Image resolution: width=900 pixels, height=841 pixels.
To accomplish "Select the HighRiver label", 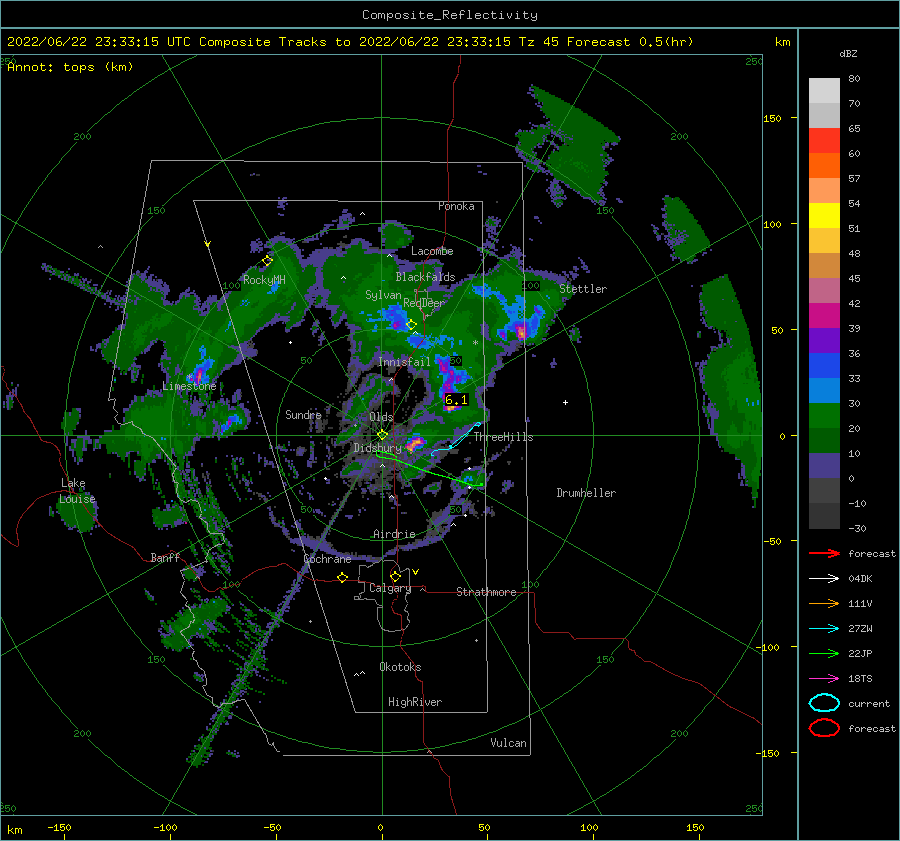I will (x=415, y=702).
